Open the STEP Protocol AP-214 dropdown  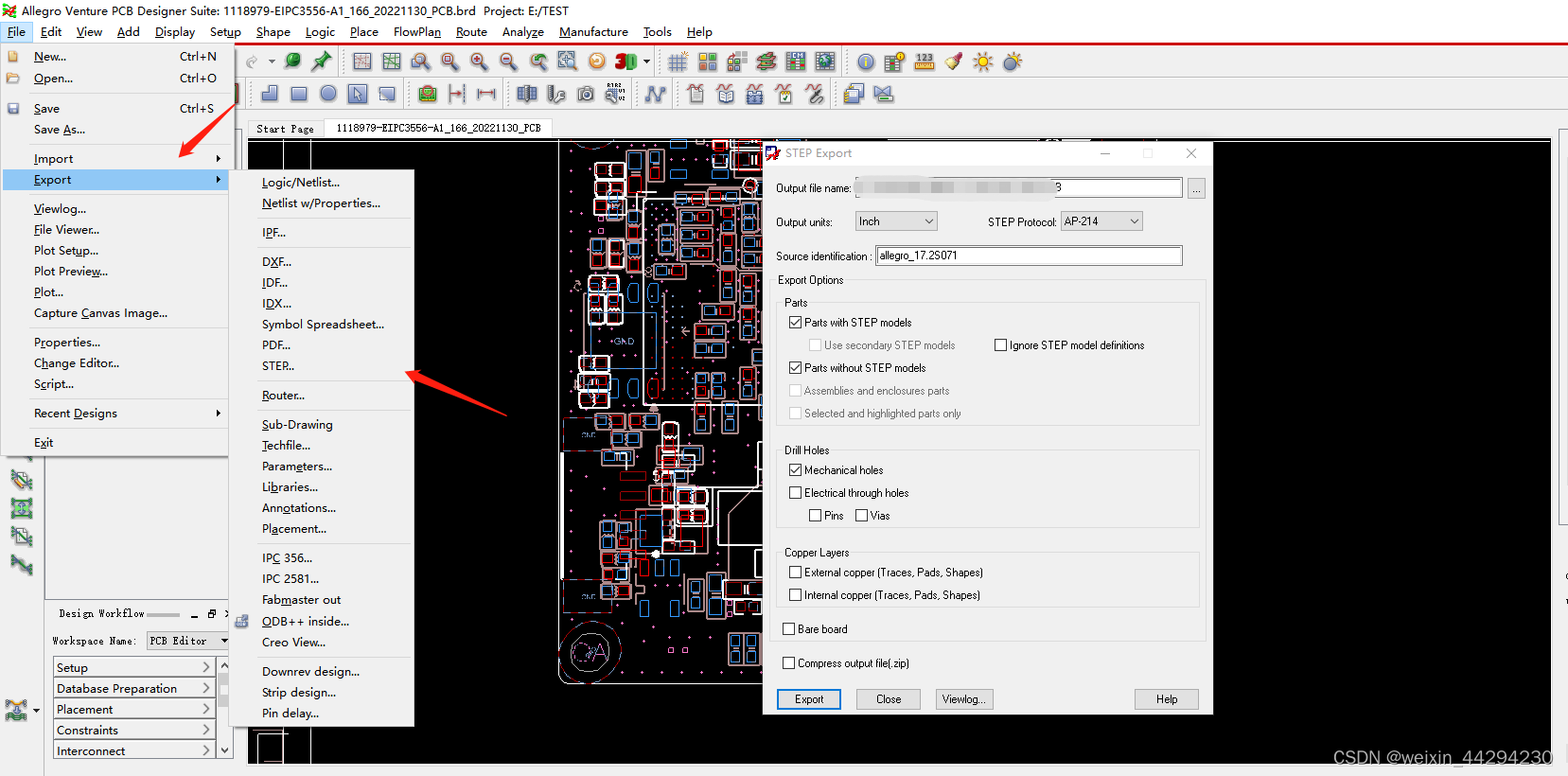(x=1101, y=221)
